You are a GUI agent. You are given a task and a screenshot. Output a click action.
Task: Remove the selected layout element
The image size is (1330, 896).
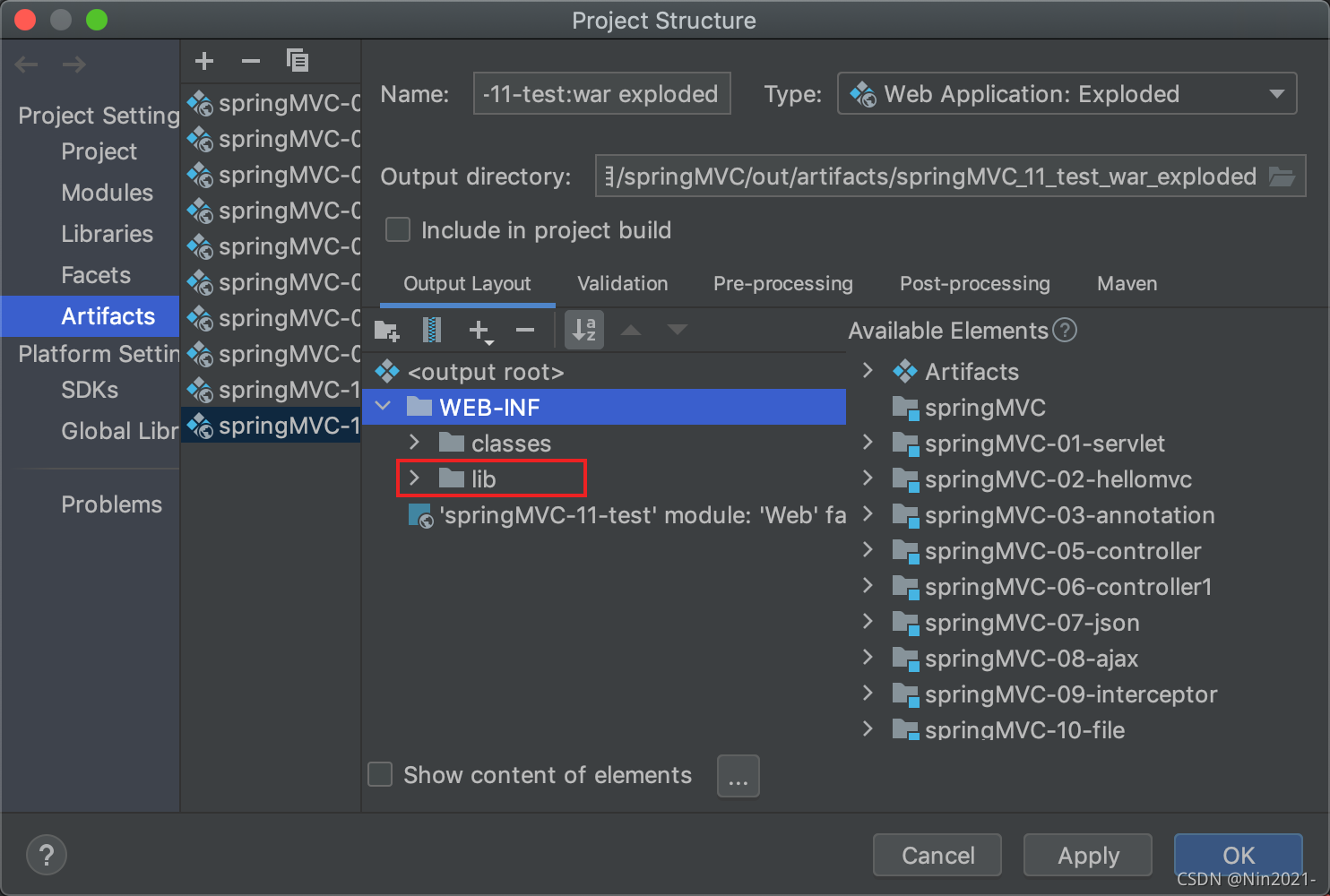525,331
